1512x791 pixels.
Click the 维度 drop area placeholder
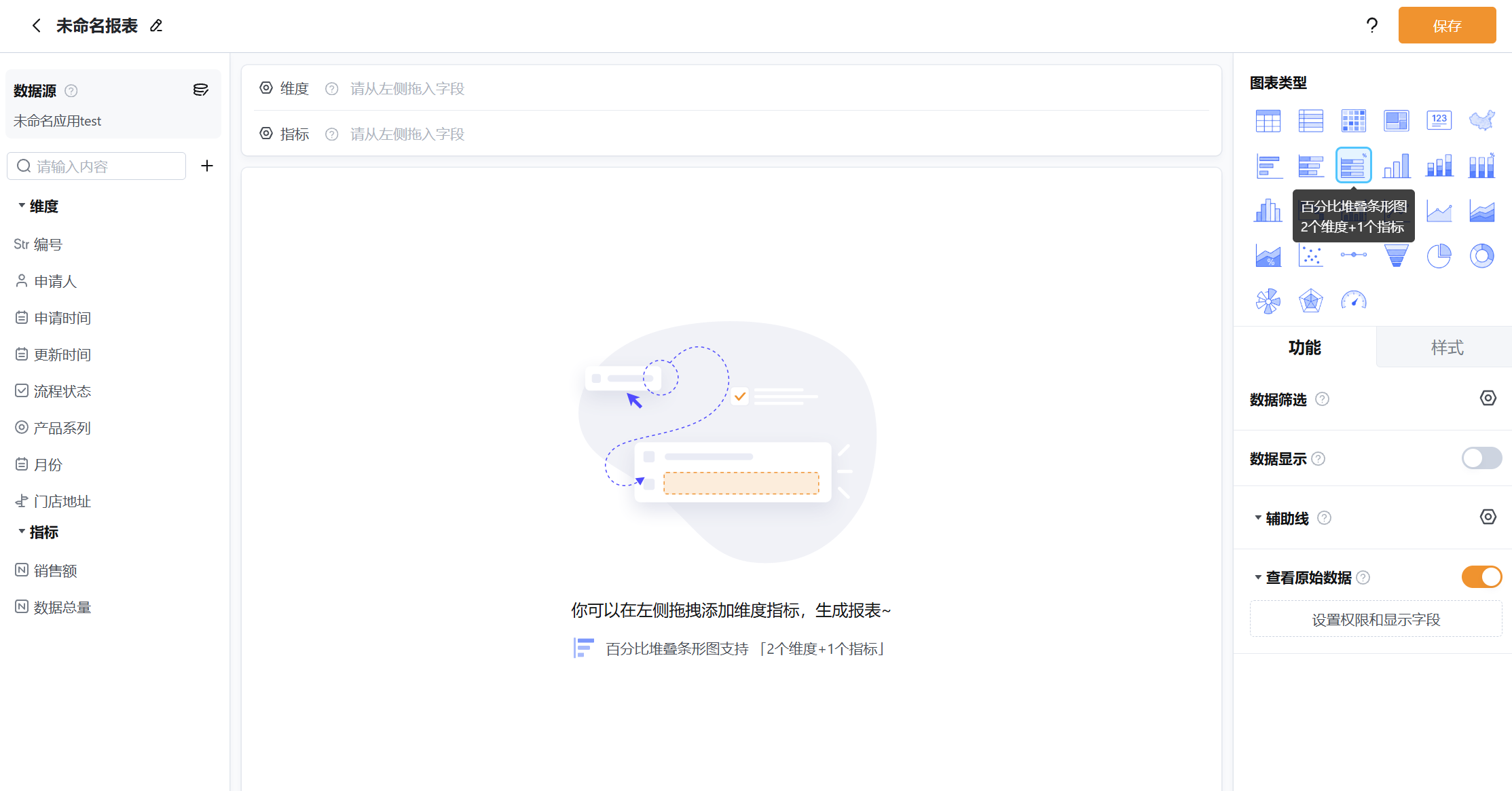(407, 89)
